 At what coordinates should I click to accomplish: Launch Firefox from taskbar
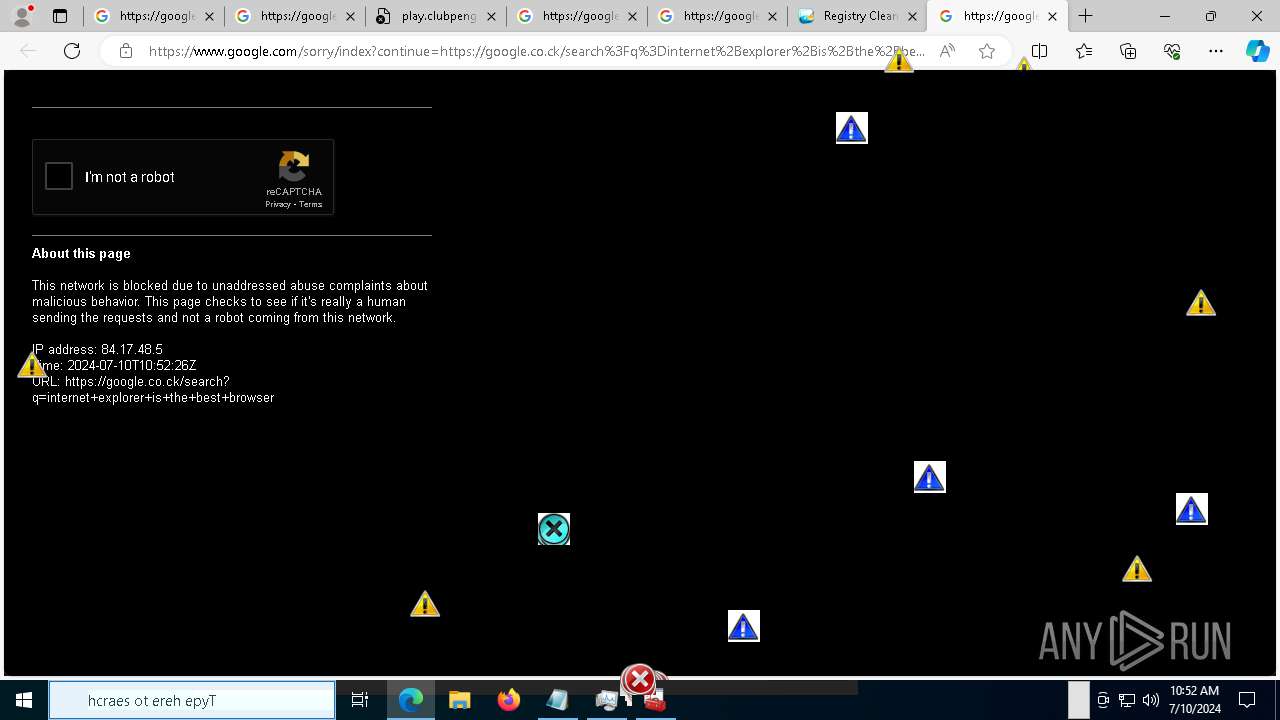pos(509,700)
